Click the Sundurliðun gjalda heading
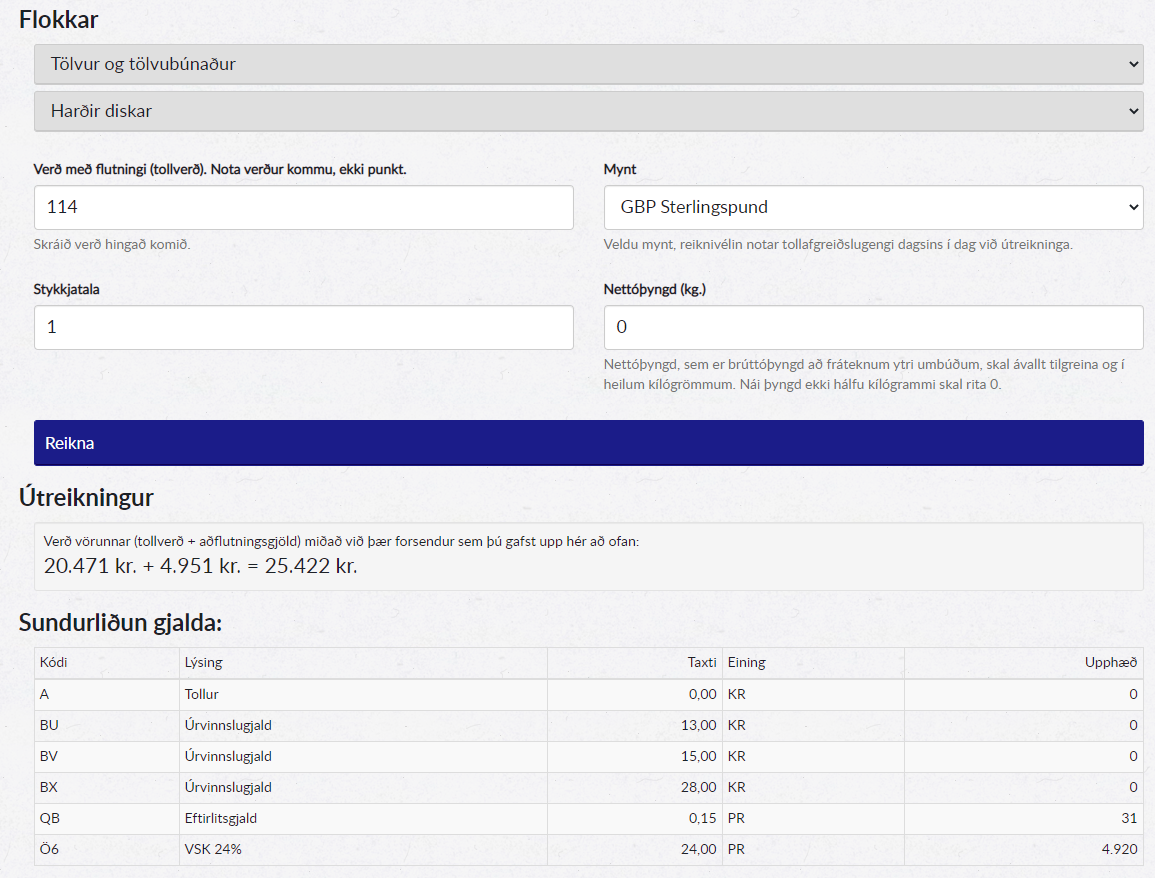 tap(120, 623)
